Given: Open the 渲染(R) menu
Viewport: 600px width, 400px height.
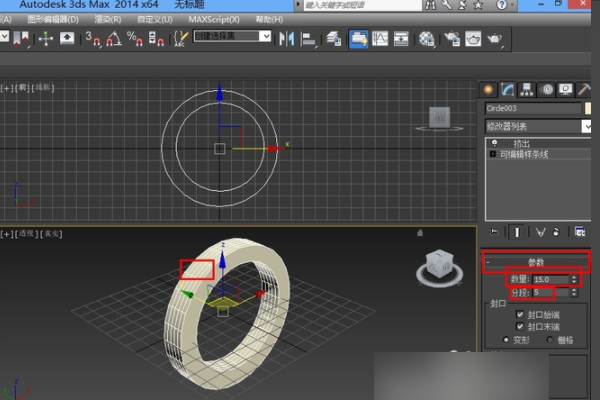Looking at the screenshot, I should coord(108,20).
